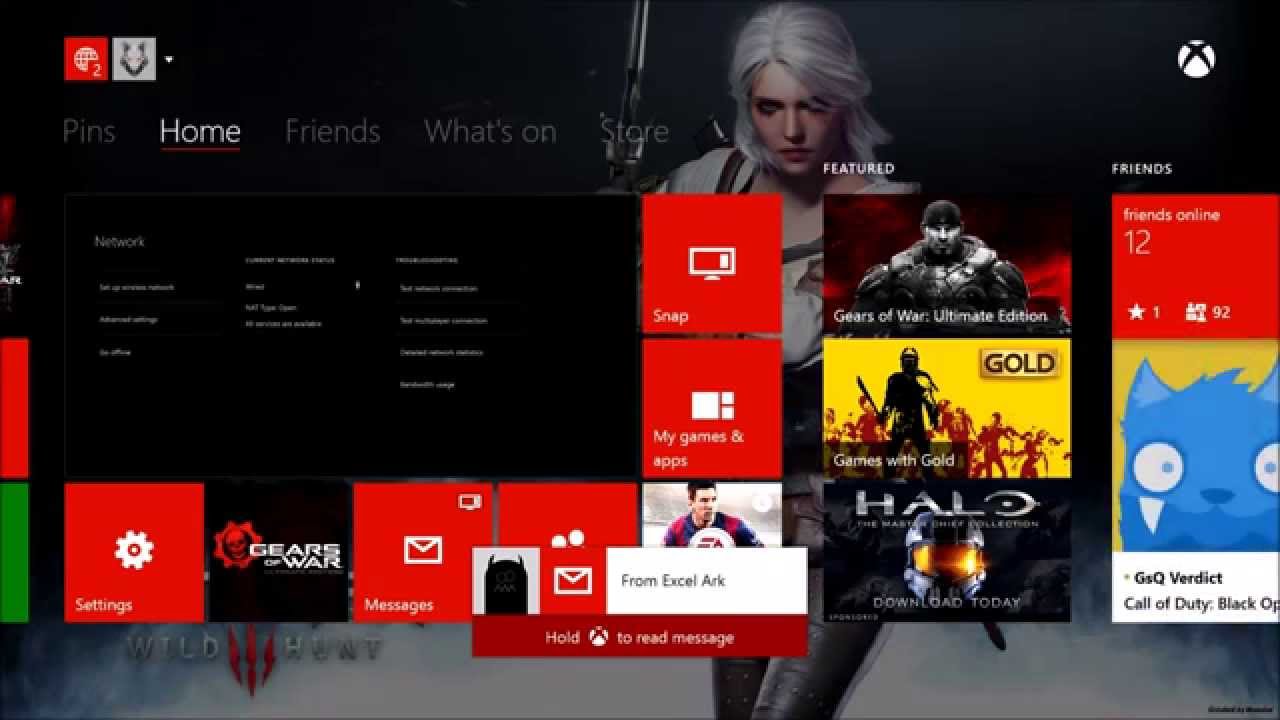Launch the pinned Gears of War tile

tap(278, 552)
